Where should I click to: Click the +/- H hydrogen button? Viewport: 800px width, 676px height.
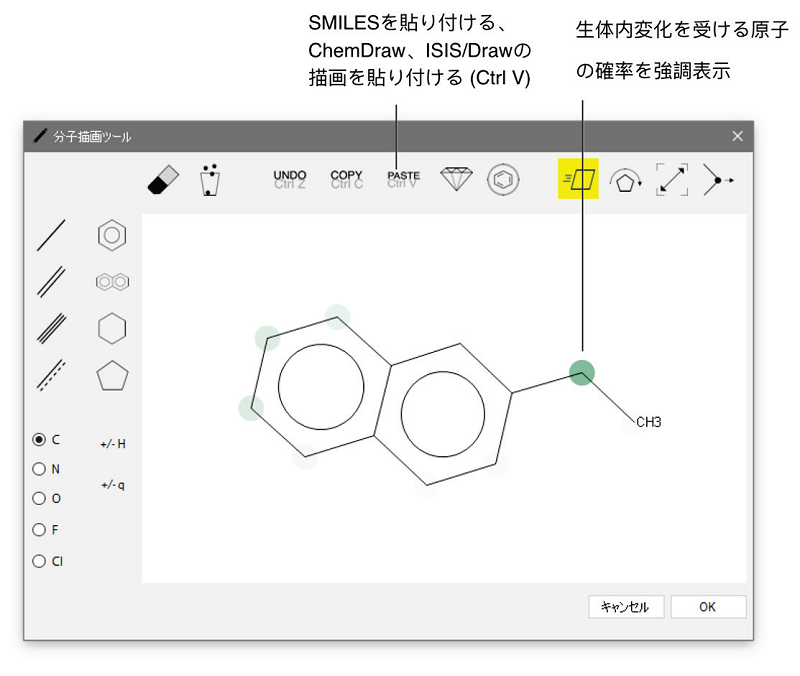(x=113, y=444)
